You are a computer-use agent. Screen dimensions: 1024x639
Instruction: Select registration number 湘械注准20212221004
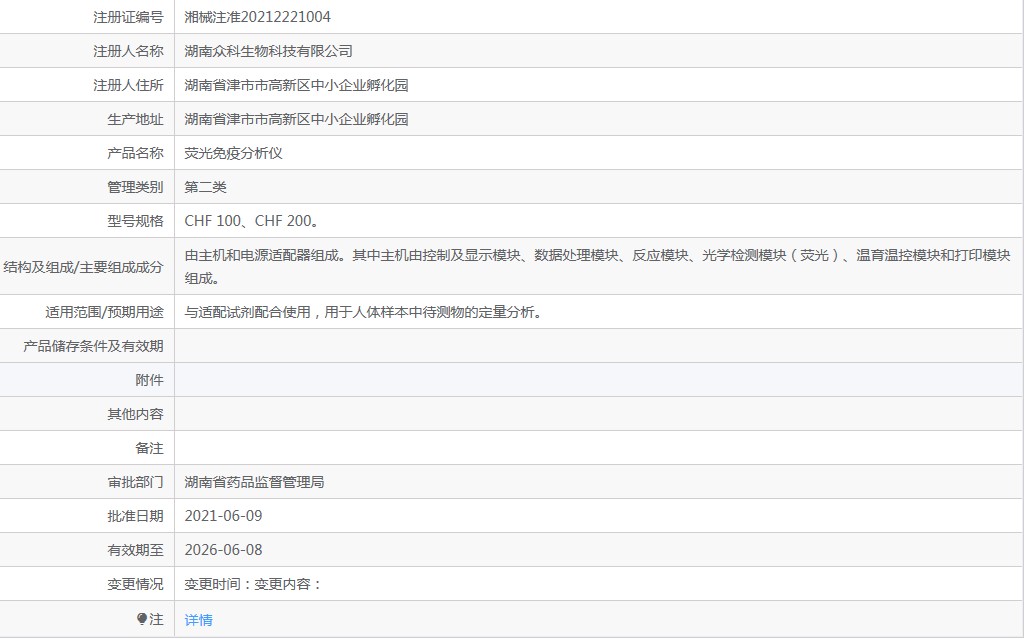pos(257,17)
